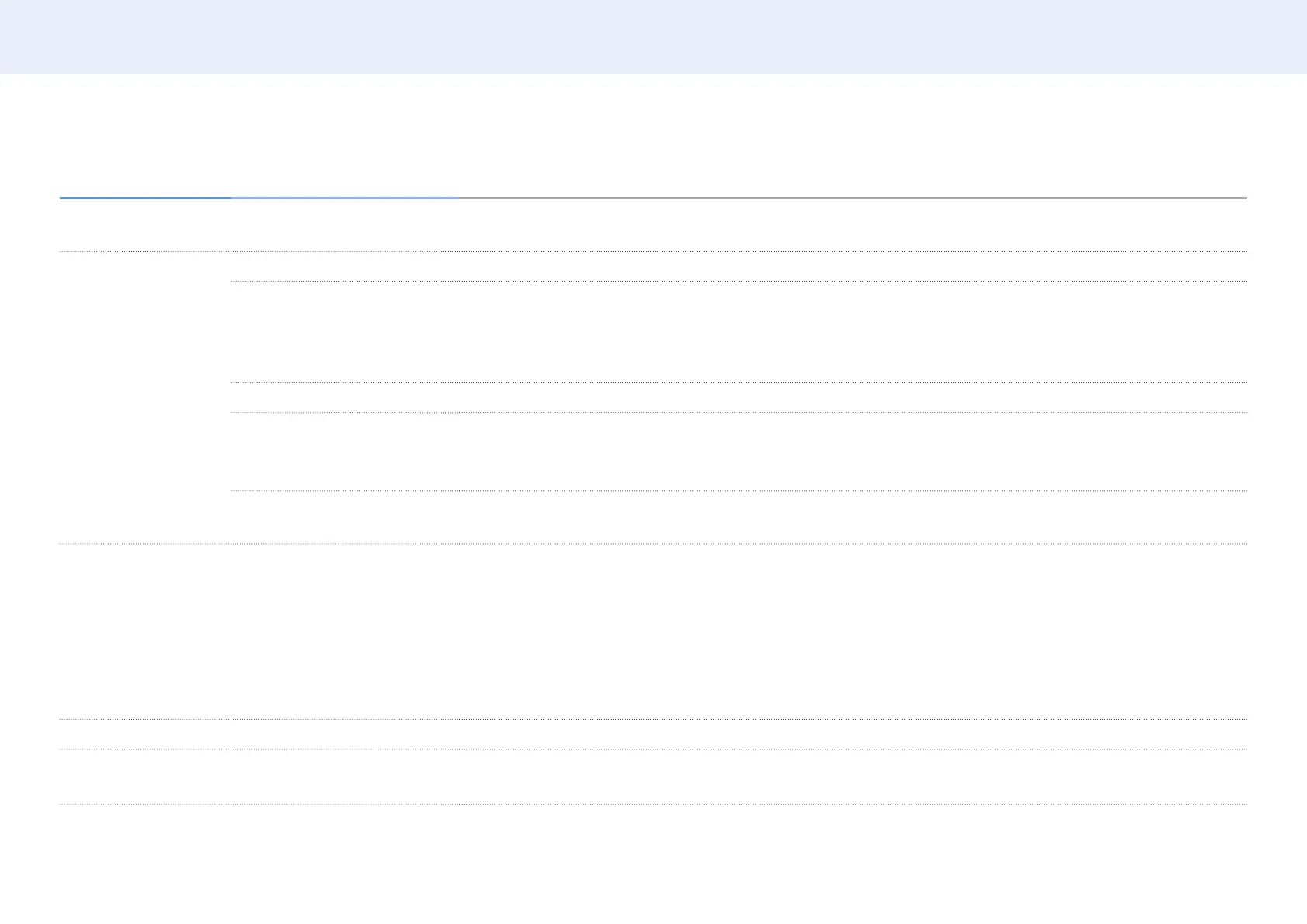Viewport: 1307px width, 924px height.
Task: Select first thin sub-row in first table group
Action: (x=739, y=266)
